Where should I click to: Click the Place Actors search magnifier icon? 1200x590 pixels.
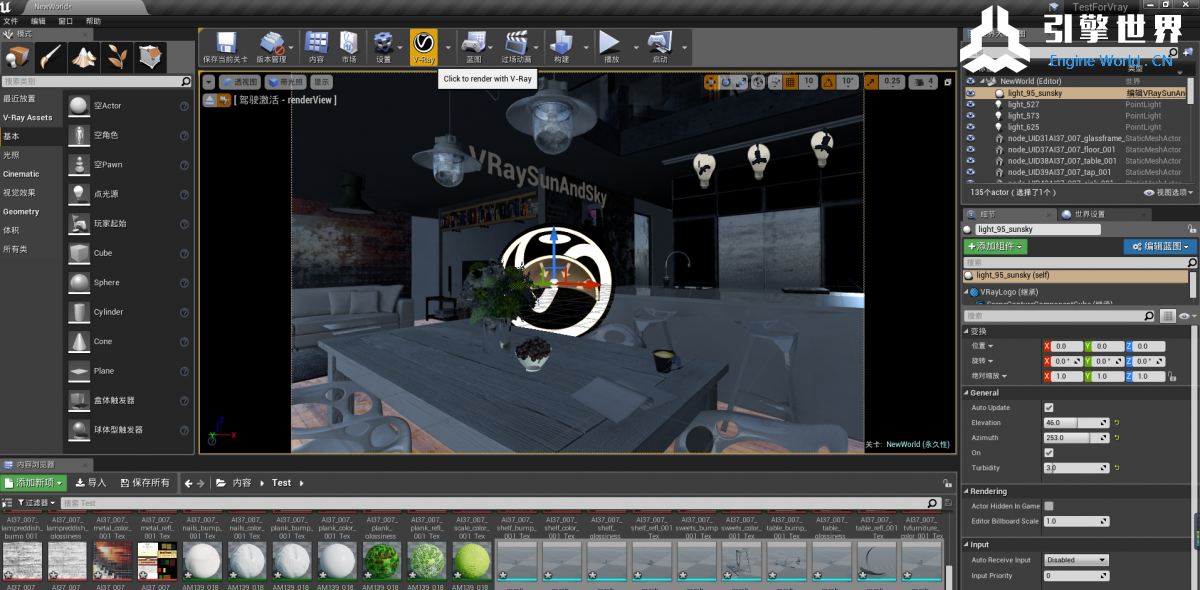point(185,82)
